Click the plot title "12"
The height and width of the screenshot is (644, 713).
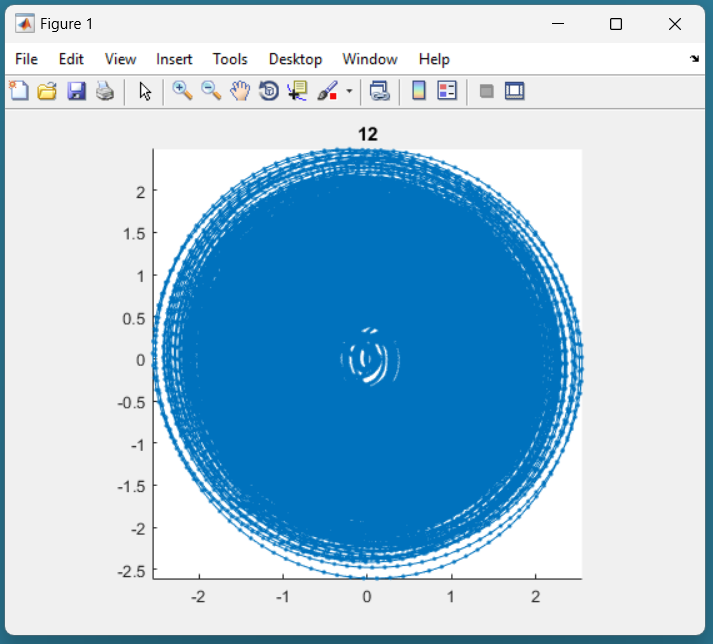(x=368, y=134)
